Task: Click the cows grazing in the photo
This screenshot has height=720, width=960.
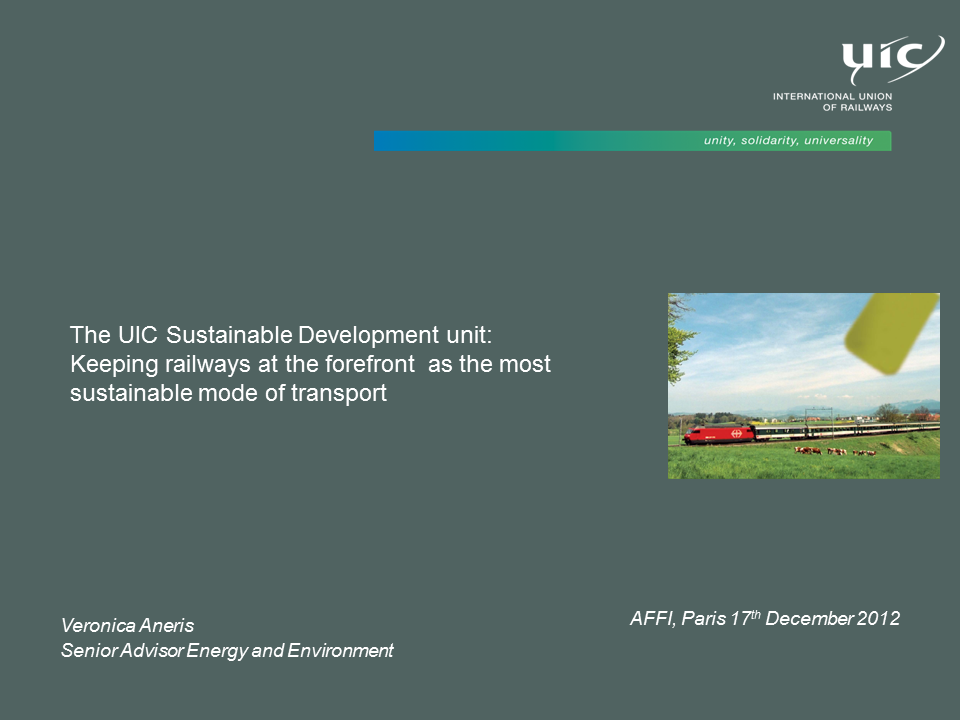Action: tap(832, 451)
